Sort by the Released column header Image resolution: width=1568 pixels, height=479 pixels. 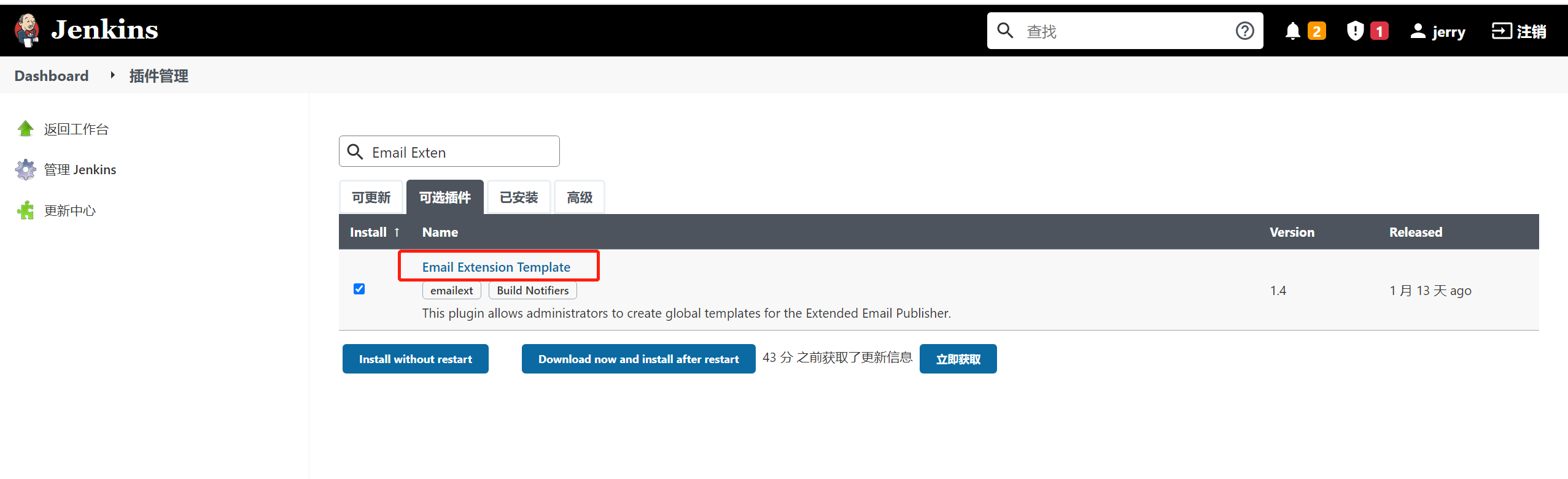click(1416, 232)
